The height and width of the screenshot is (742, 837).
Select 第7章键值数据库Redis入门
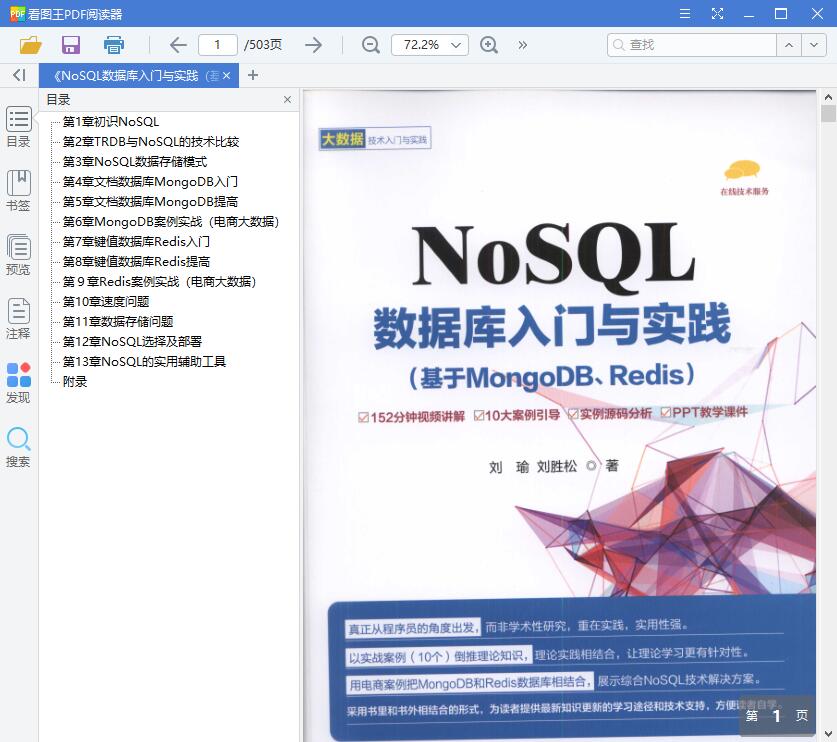tap(136, 242)
